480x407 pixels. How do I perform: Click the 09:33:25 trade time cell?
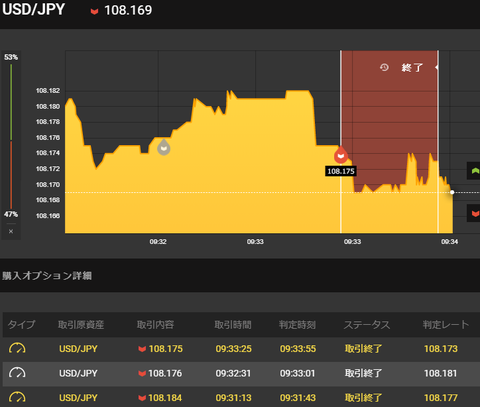[233, 349]
